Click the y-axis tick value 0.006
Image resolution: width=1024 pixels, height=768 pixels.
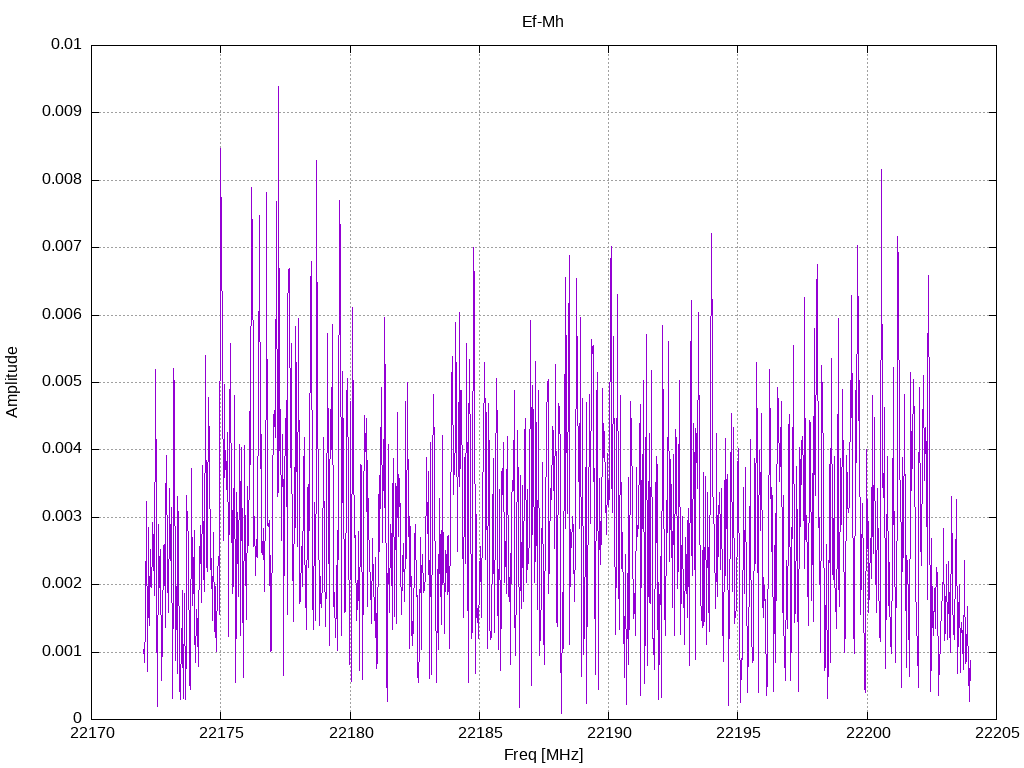point(62,315)
